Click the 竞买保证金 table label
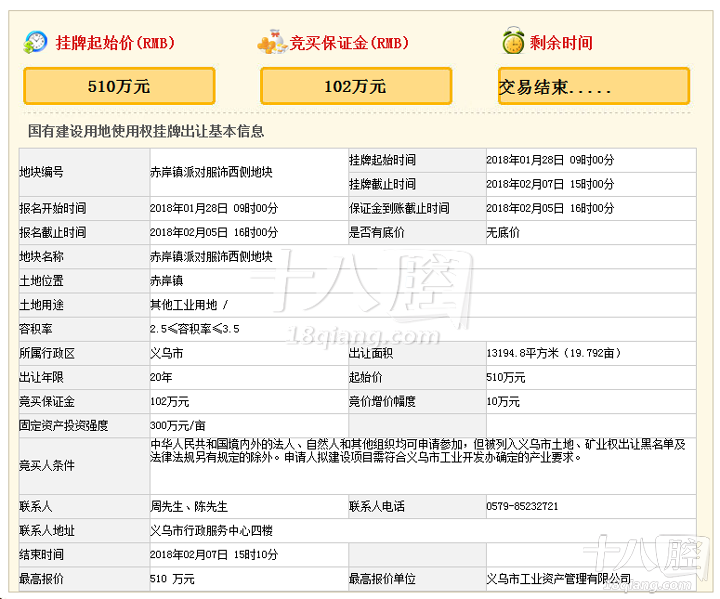Image resolution: width=720 pixels, height=599 pixels. [x=47, y=401]
